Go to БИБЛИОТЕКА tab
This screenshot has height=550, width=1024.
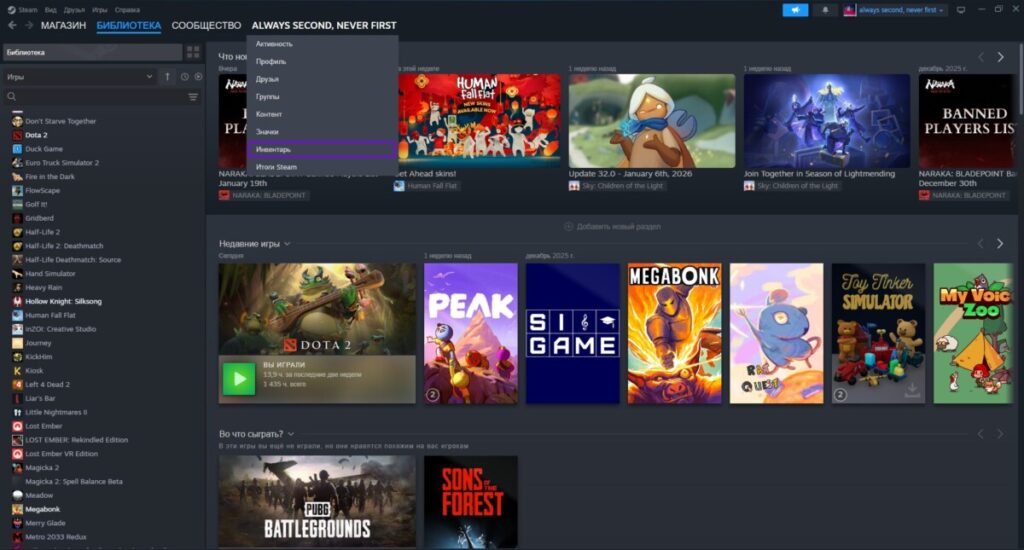click(129, 25)
